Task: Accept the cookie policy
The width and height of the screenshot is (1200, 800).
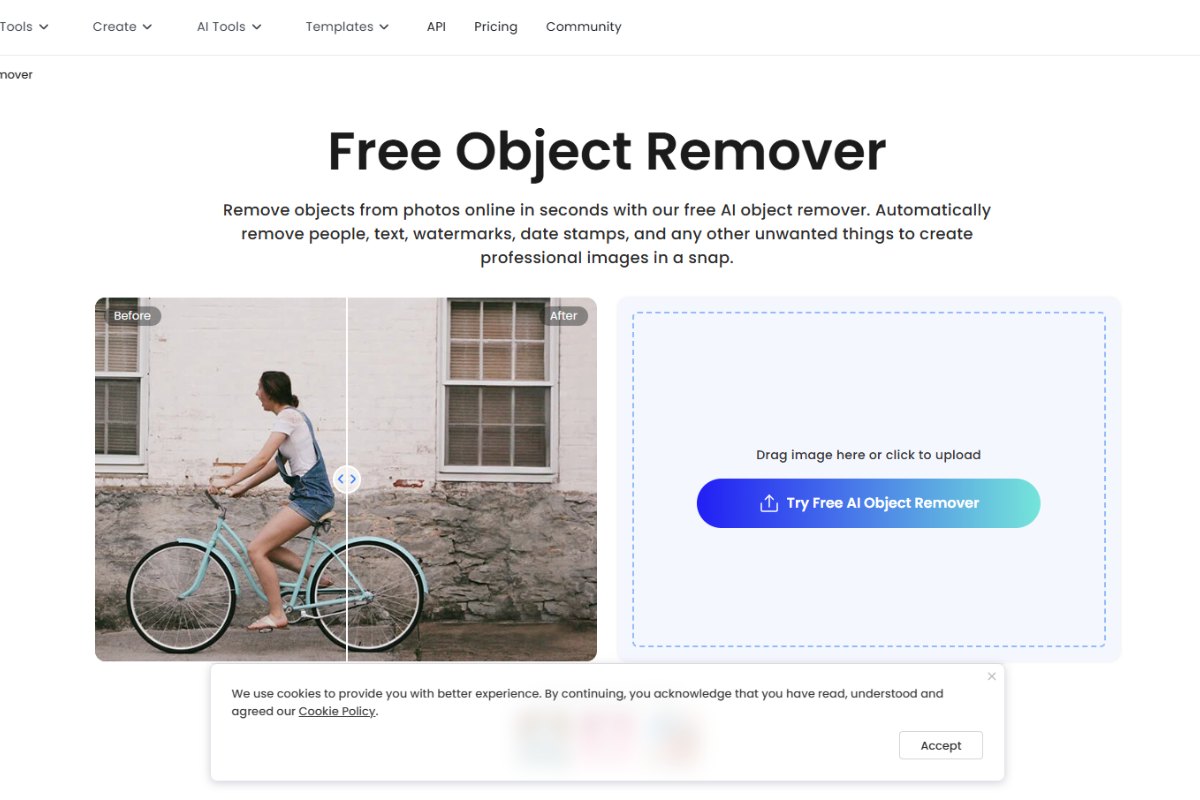Action: [x=941, y=745]
